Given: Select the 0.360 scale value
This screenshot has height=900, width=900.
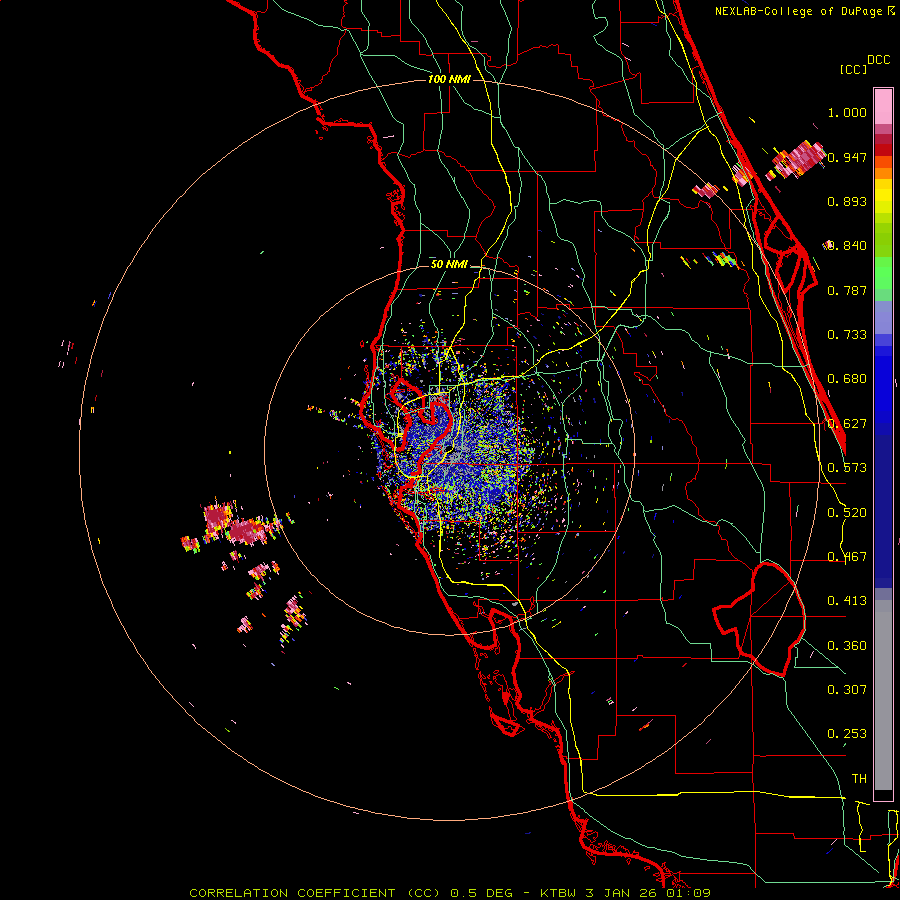Looking at the screenshot, I should coord(847,646).
